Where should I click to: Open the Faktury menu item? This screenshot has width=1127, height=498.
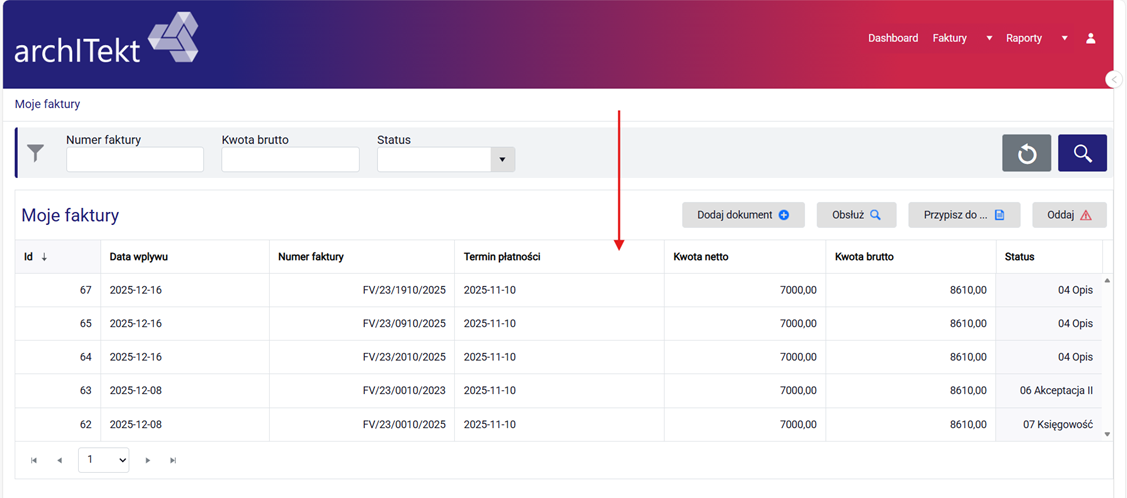pos(949,38)
